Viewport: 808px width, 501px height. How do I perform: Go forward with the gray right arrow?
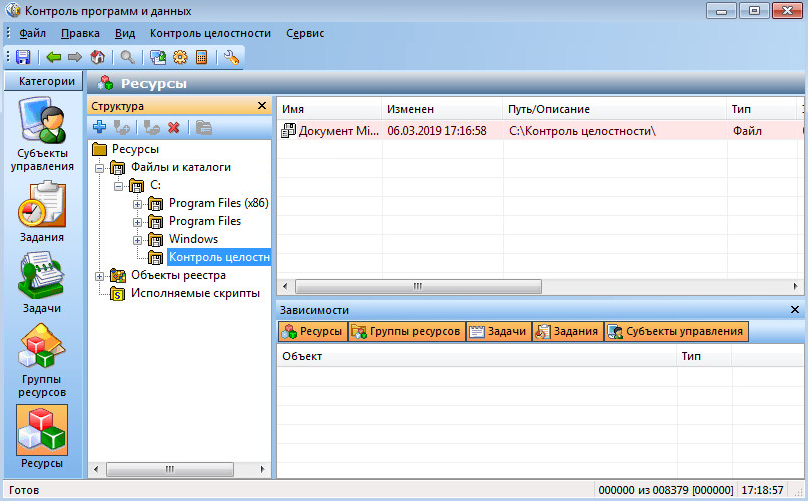pos(75,57)
